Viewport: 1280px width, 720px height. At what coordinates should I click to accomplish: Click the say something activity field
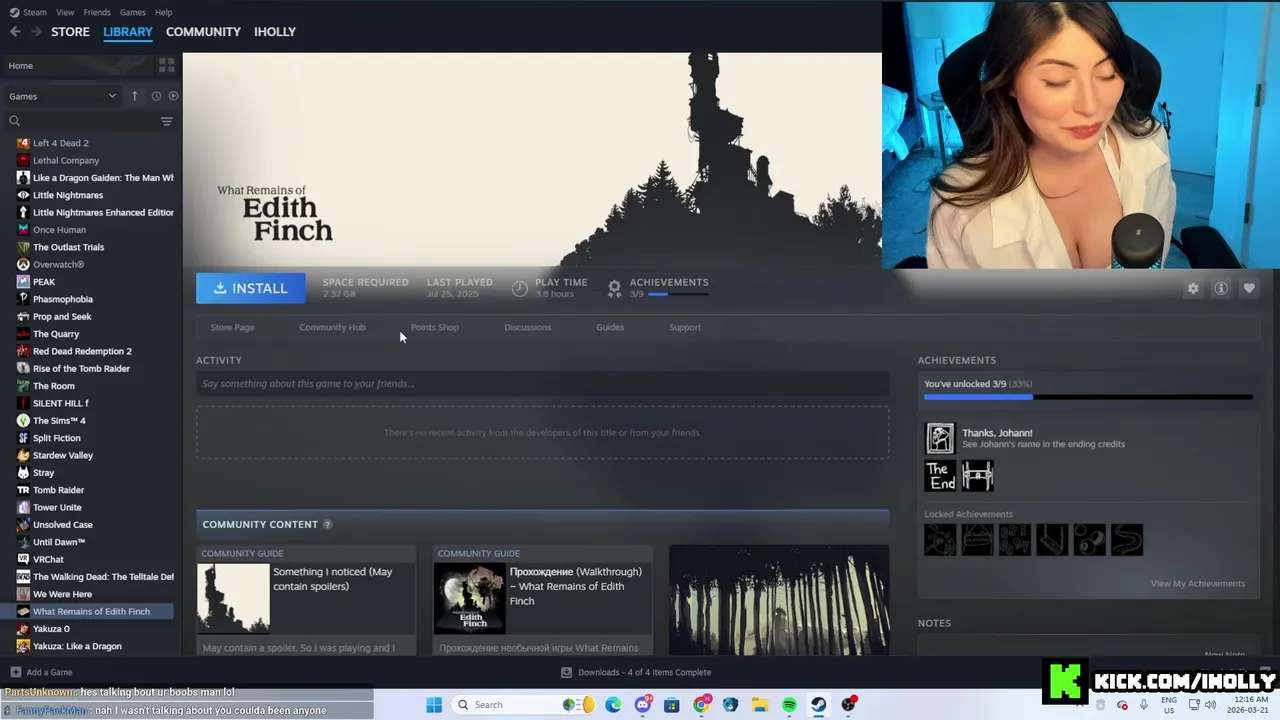click(x=542, y=383)
